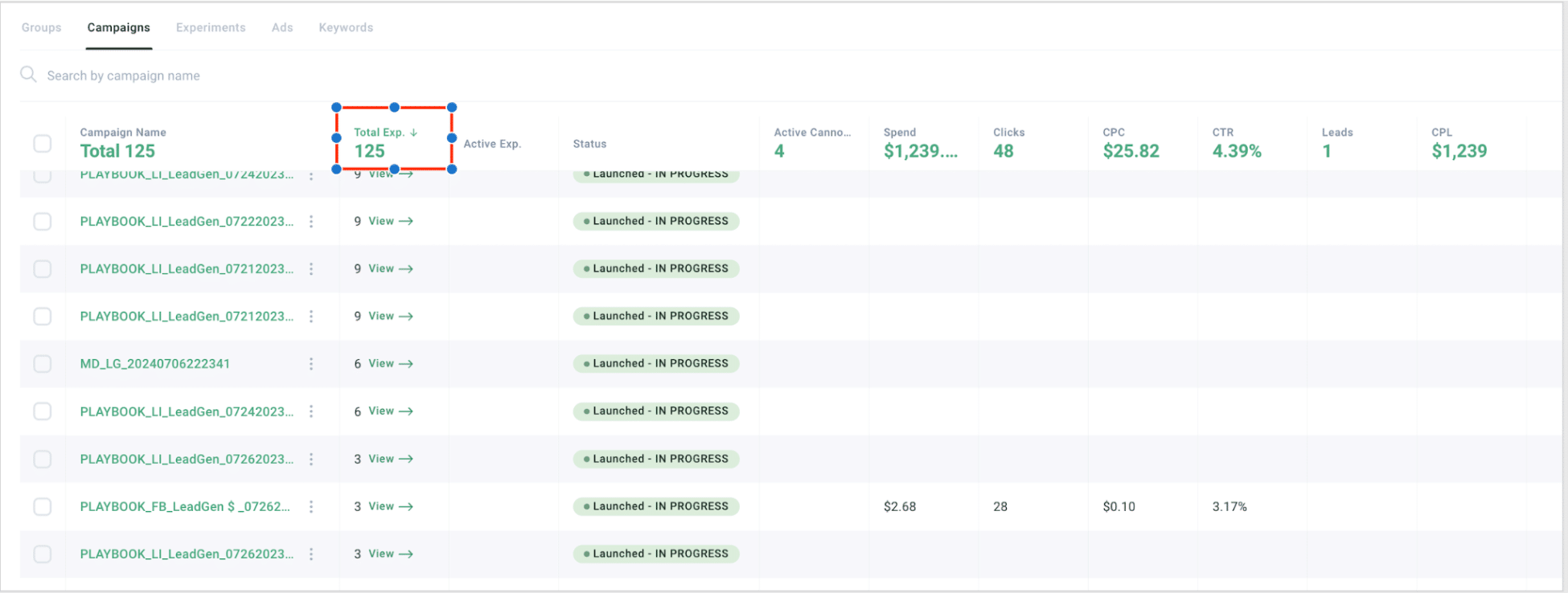Click the Leads column header
This screenshot has width=1568, height=593.
click(x=1337, y=133)
